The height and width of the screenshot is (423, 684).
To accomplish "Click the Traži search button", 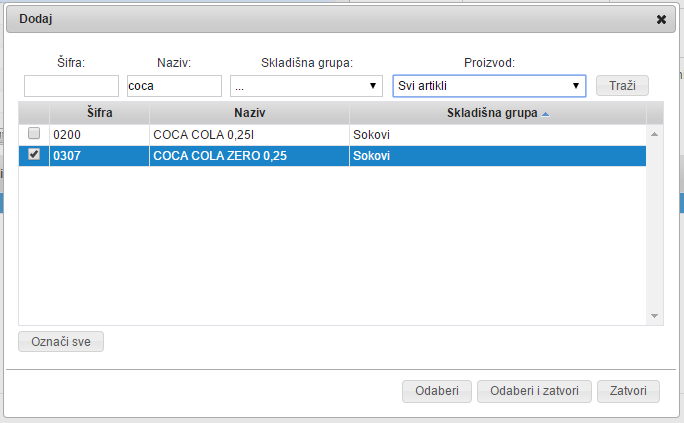I will 622,86.
